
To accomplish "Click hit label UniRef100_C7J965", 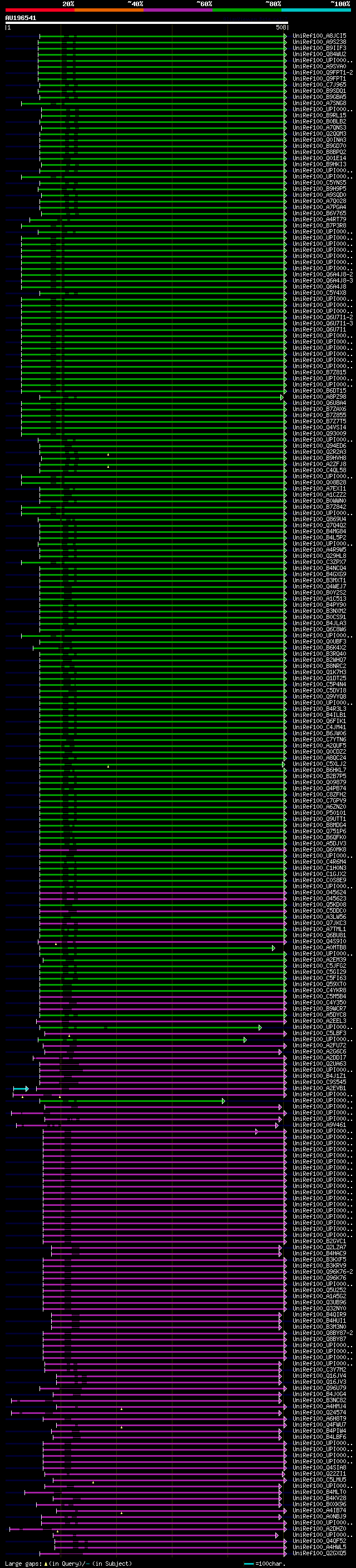I will [319, 85].
